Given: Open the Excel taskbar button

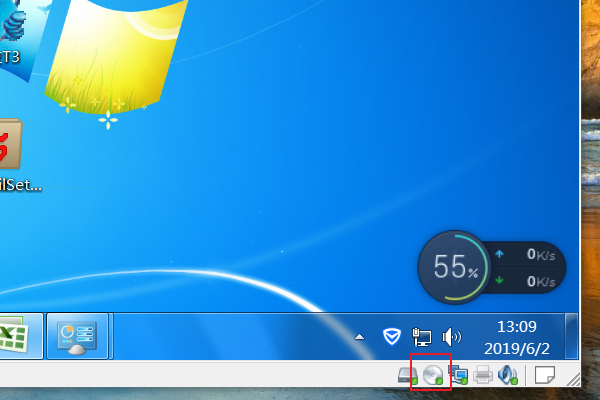Looking at the screenshot, I should (x=20, y=336).
